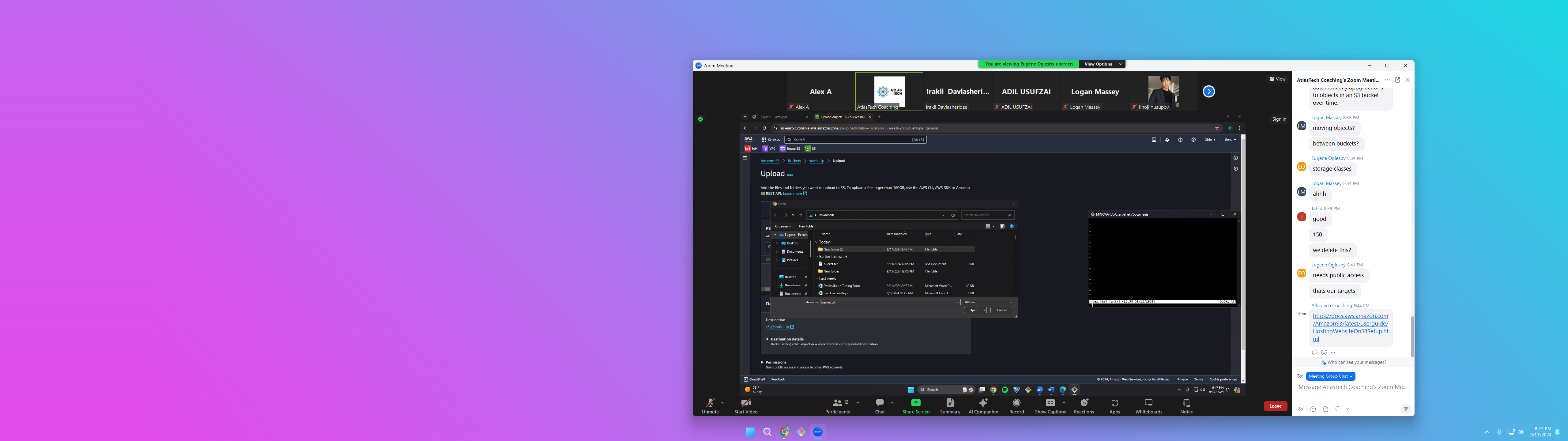Viewport: 1568px width, 441px height.
Task: Open the Notes icon
Action: (x=1186, y=405)
